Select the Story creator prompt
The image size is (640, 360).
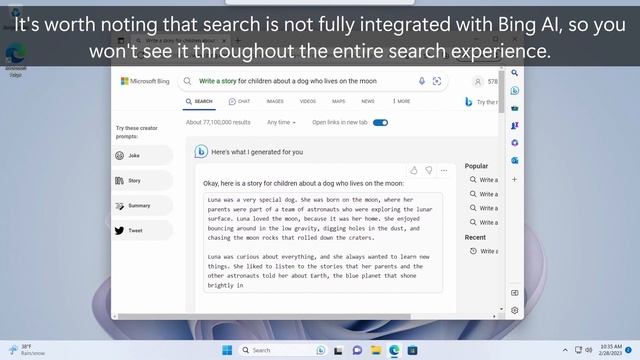[143, 180]
